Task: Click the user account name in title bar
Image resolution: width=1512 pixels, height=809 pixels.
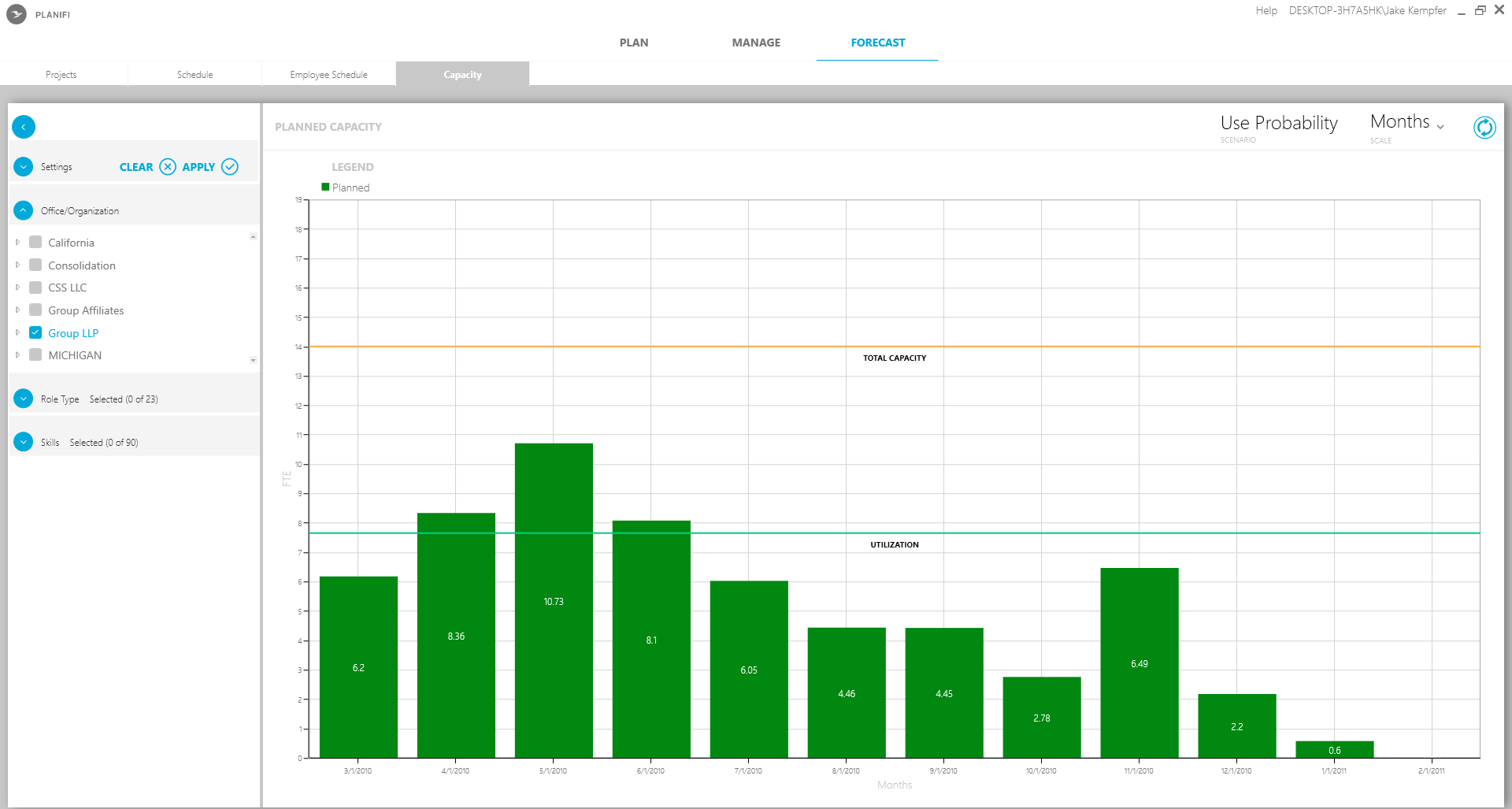Action: point(1368,11)
